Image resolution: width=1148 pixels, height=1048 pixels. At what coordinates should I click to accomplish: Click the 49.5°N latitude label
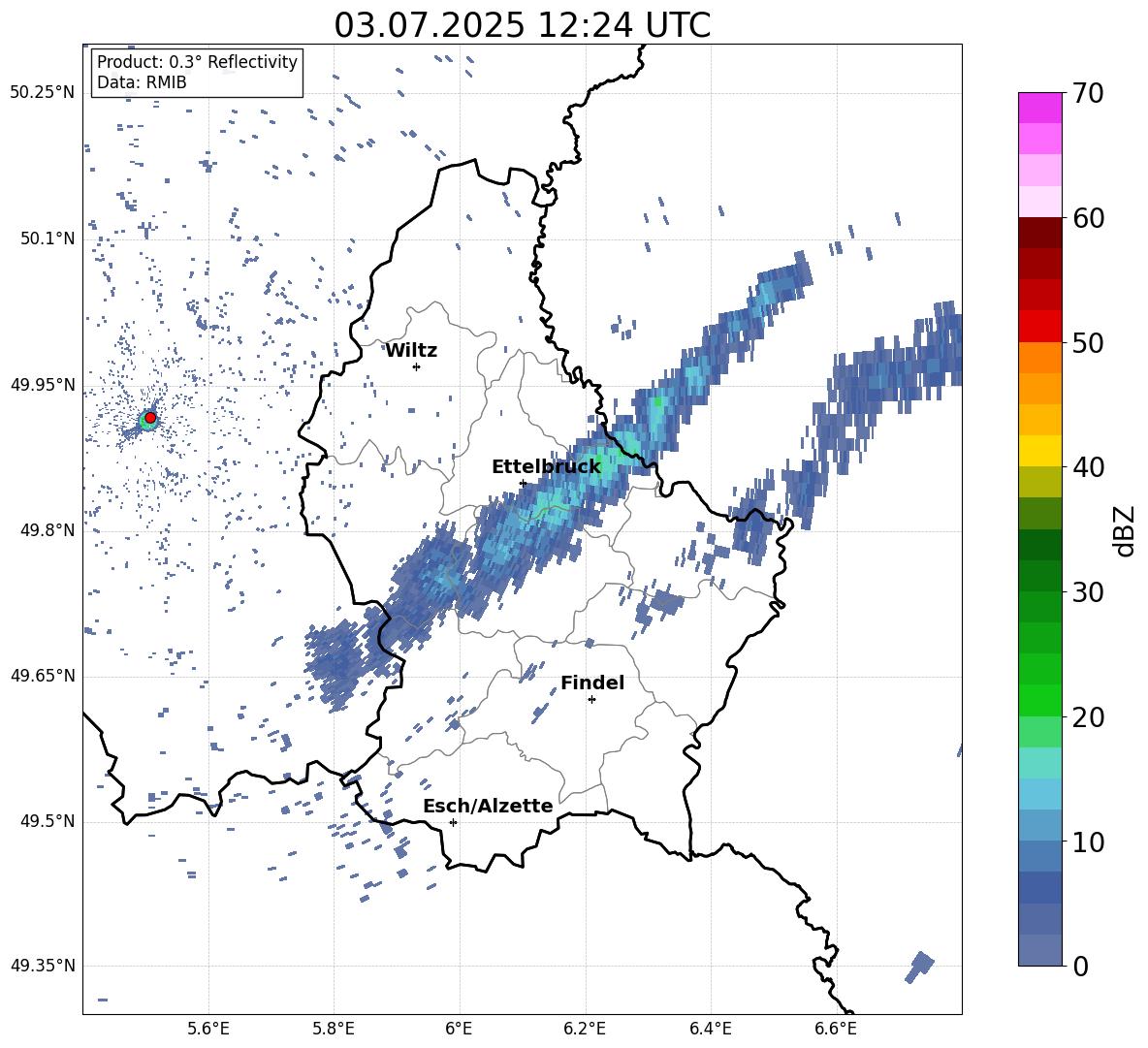coord(48,821)
